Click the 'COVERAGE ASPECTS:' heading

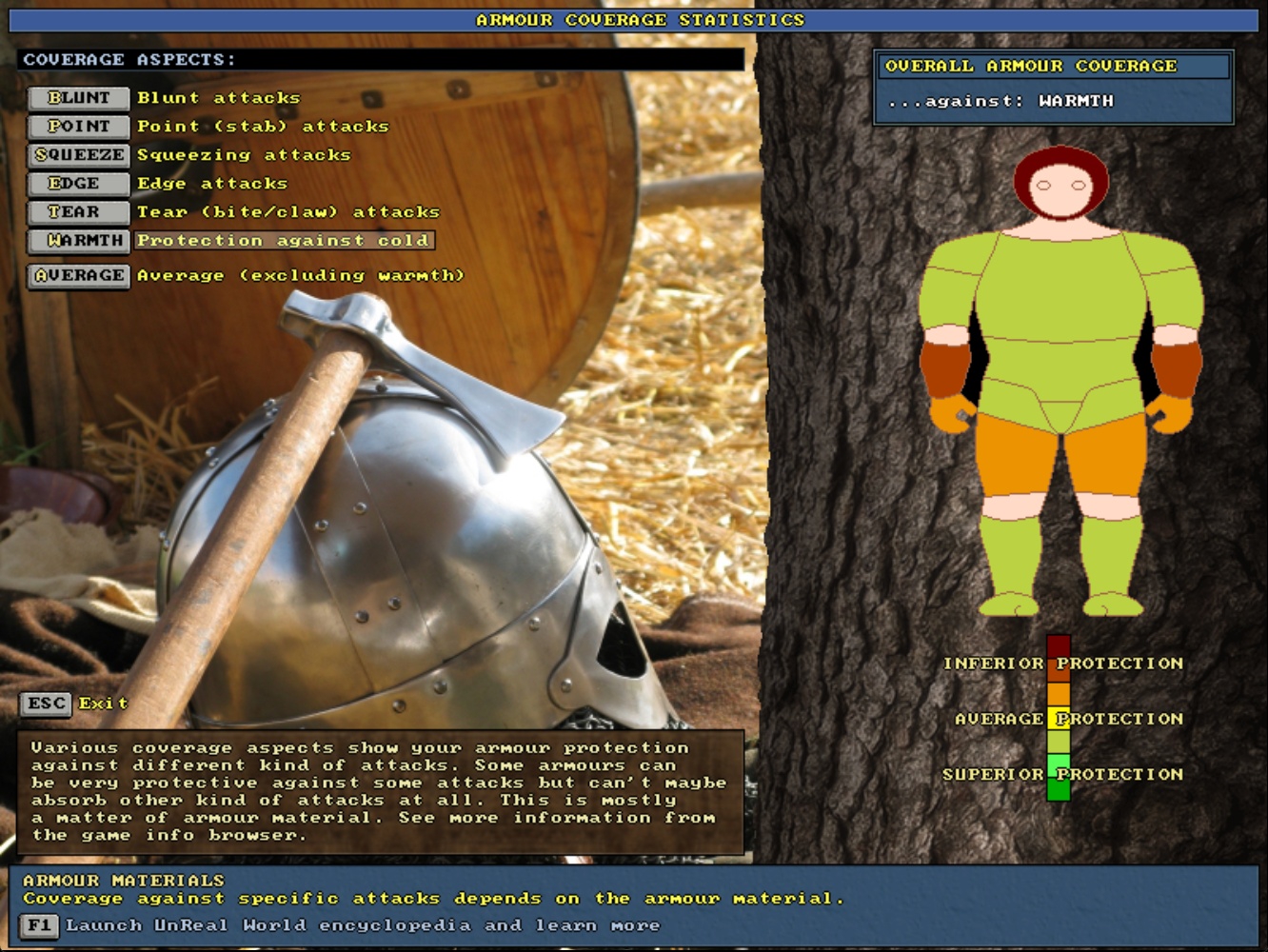129,60
